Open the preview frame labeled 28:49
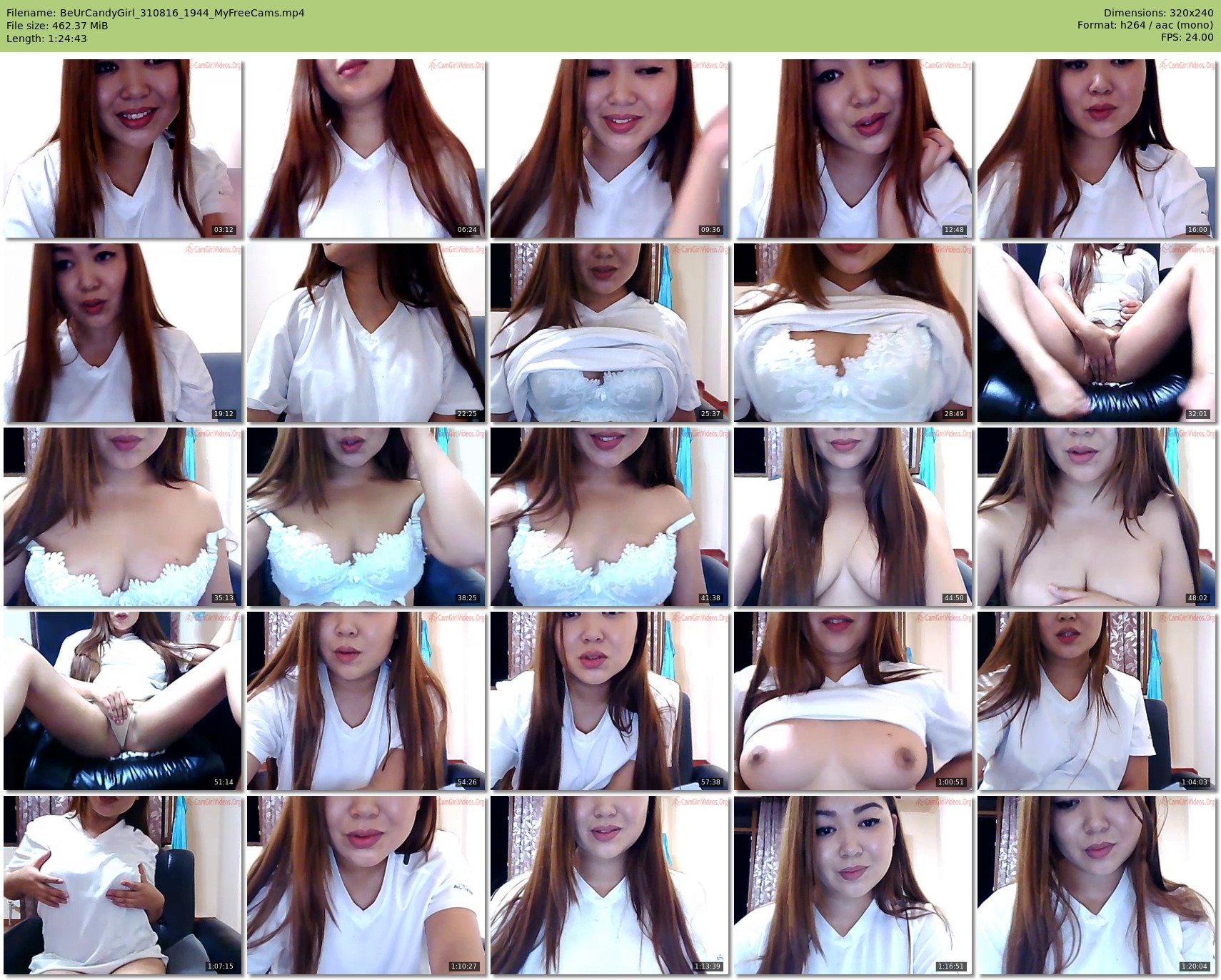The width and height of the screenshot is (1221, 980). pos(853,333)
